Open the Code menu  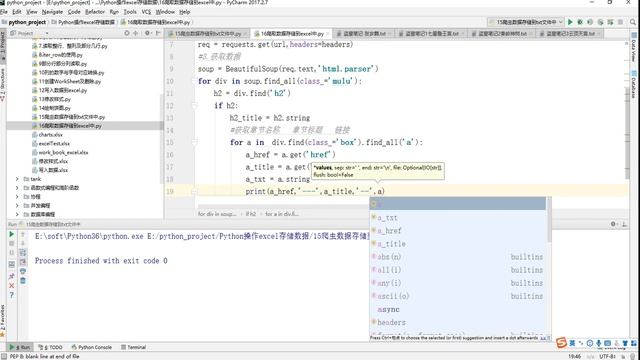coord(74,12)
